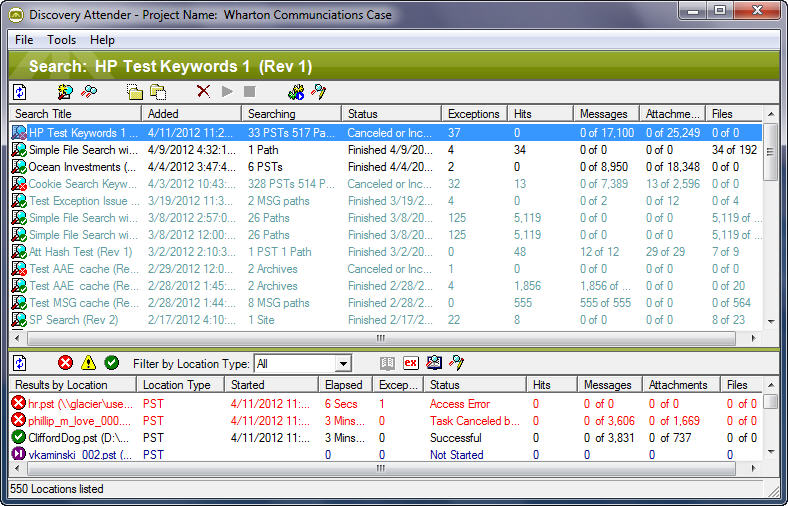Click the gray stop search icon
This screenshot has height=506, width=788.
[249, 92]
